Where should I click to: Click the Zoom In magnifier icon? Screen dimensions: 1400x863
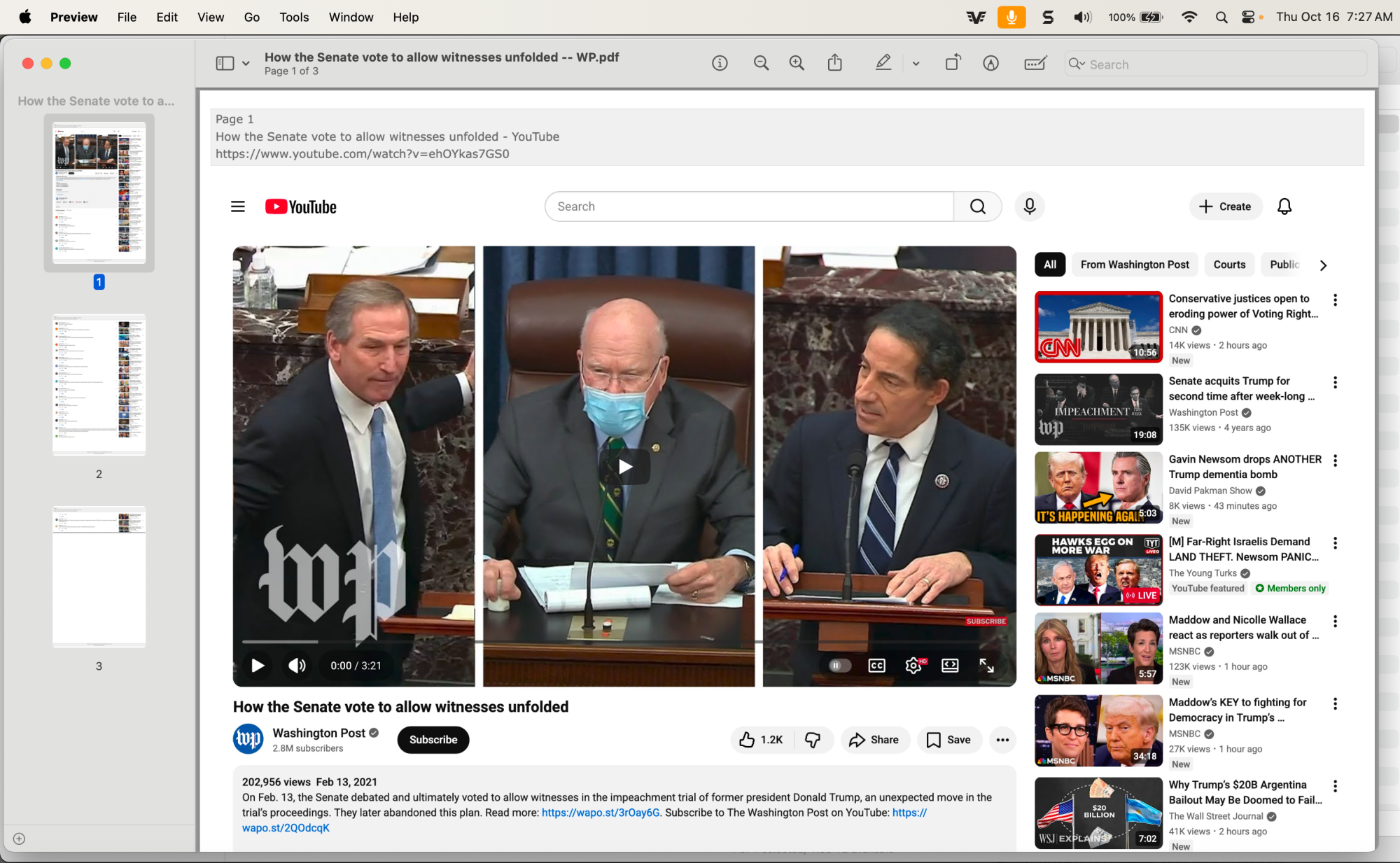(x=797, y=64)
